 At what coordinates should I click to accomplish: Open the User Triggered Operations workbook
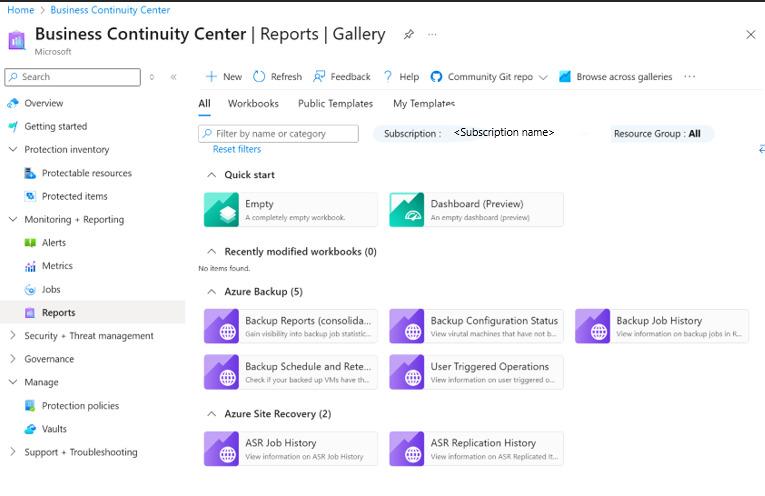476,372
